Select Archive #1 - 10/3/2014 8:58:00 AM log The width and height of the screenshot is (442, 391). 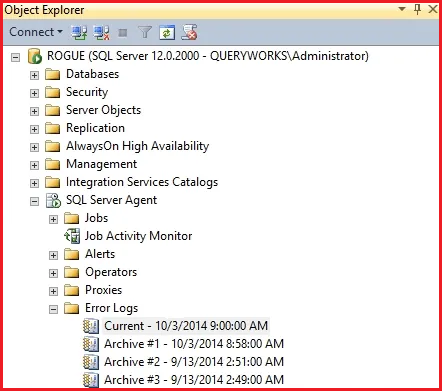point(194,344)
